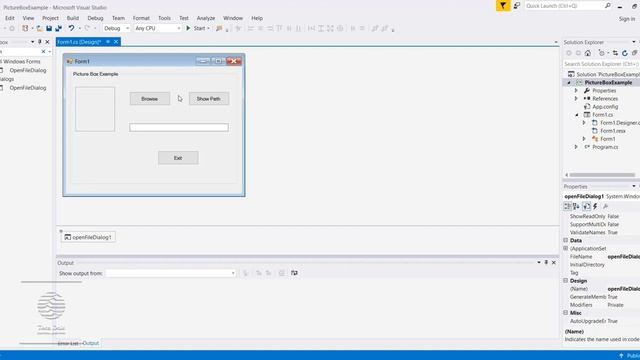Screen dimensions: 640x360
Task: Click the Search Solution Explorer field
Action: (x=601, y=64)
